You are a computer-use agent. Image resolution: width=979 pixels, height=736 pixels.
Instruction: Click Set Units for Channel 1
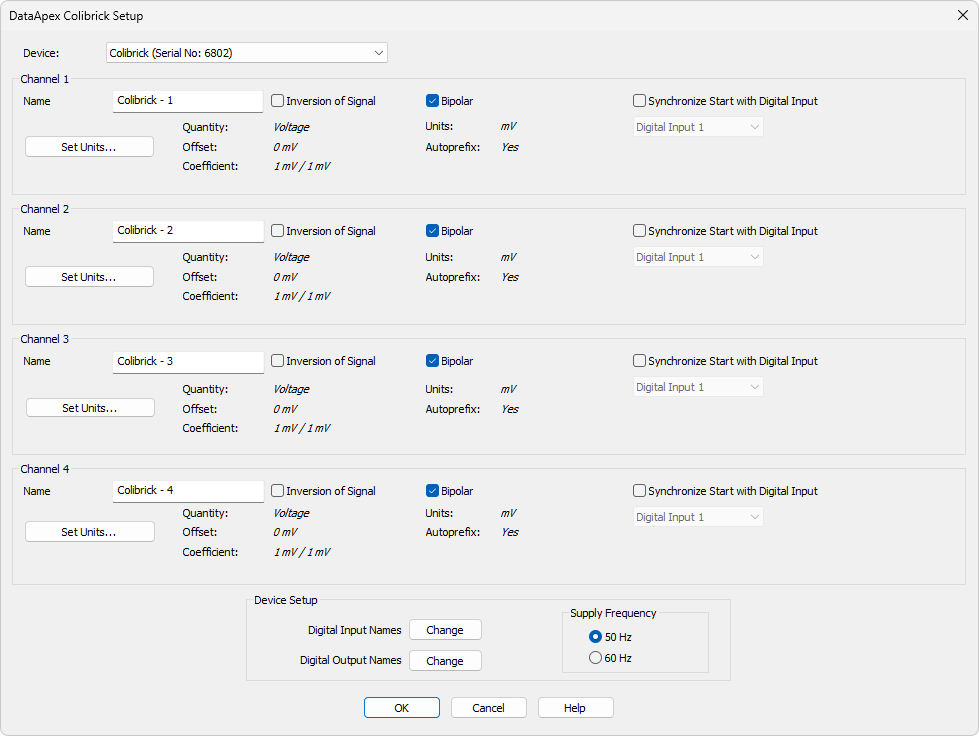tap(89, 147)
